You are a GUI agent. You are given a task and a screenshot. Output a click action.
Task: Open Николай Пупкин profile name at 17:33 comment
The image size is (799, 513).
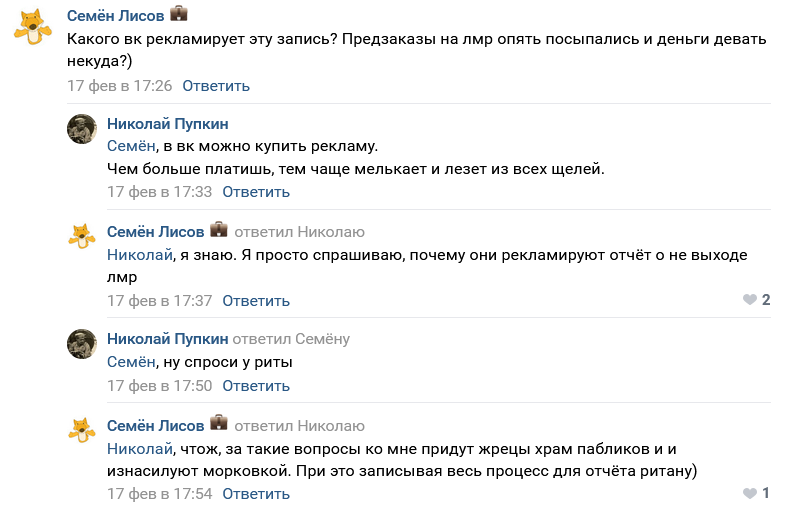[x=167, y=123]
